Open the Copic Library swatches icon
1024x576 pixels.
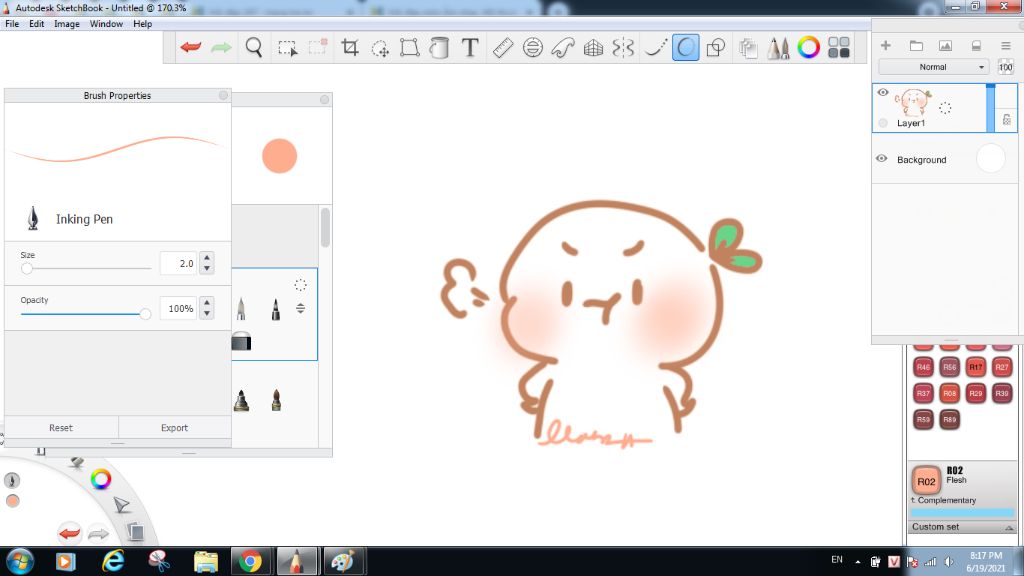click(839, 48)
